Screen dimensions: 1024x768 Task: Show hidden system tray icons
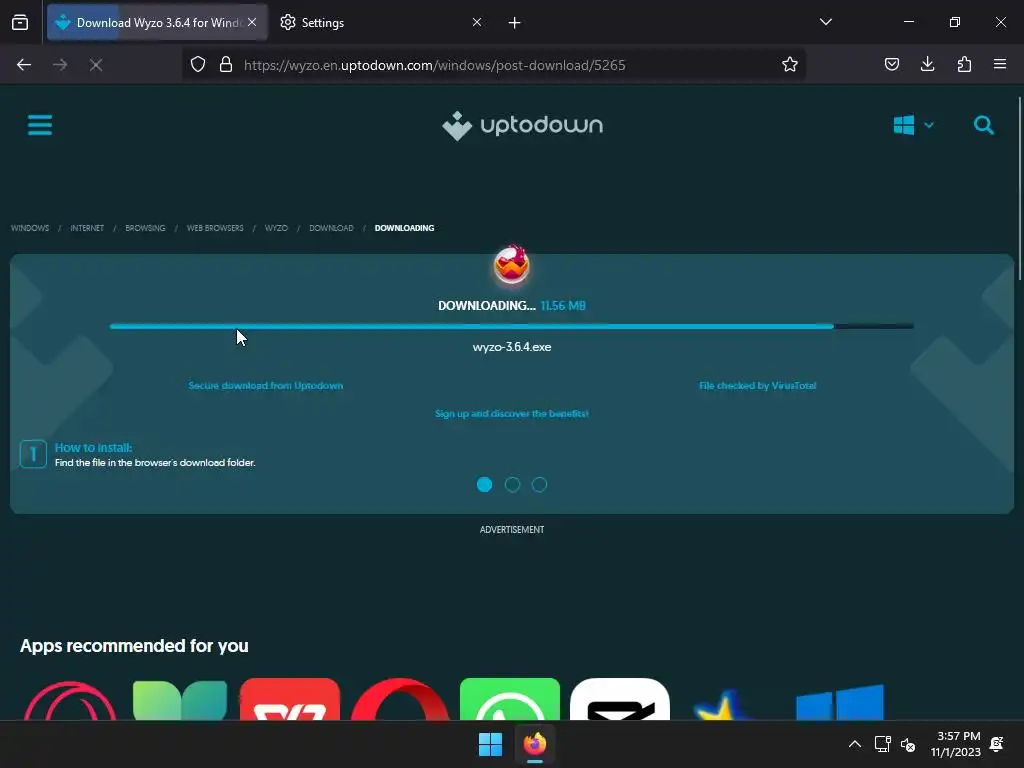click(854, 744)
